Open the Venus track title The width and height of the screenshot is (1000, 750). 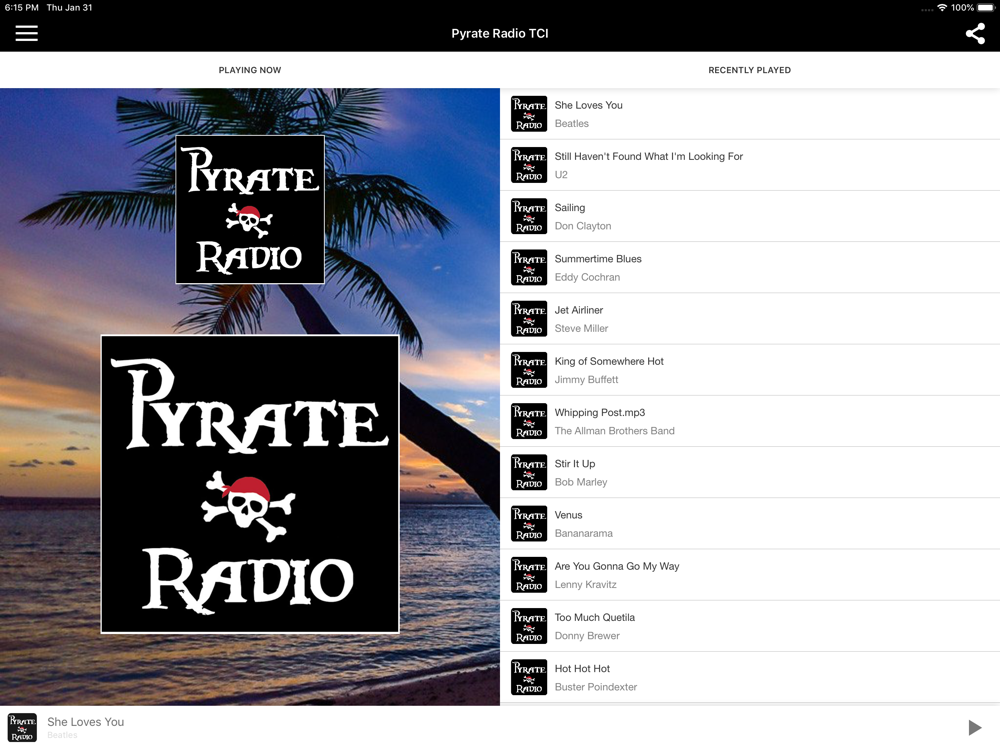pyautogui.click(x=568, y=515)
